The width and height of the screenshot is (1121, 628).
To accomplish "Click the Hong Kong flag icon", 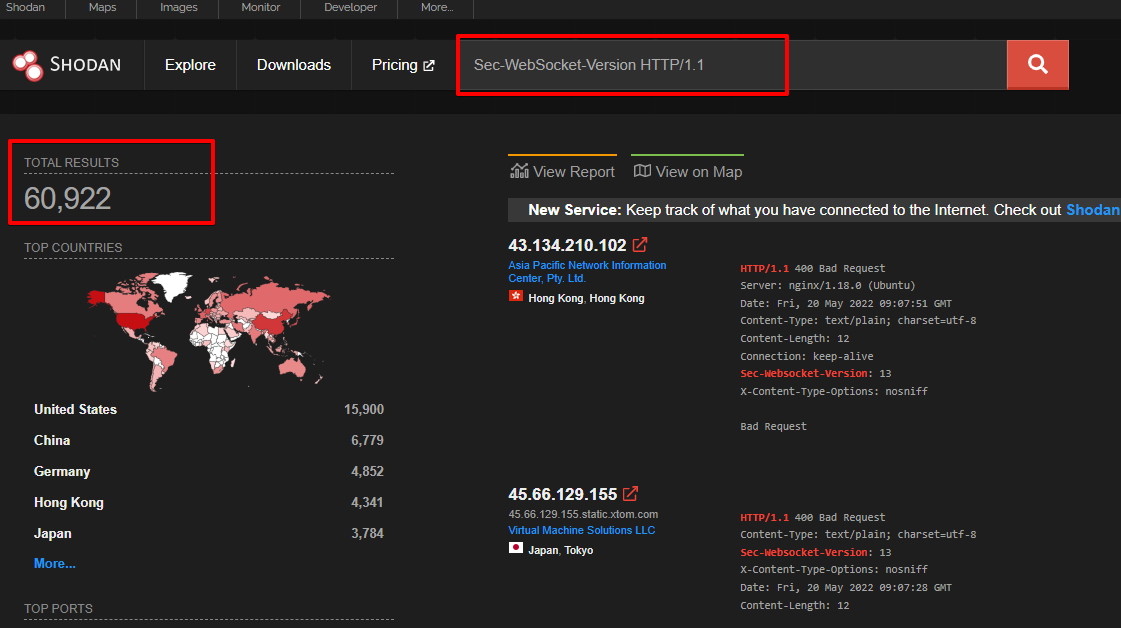I will pos(515,296).
